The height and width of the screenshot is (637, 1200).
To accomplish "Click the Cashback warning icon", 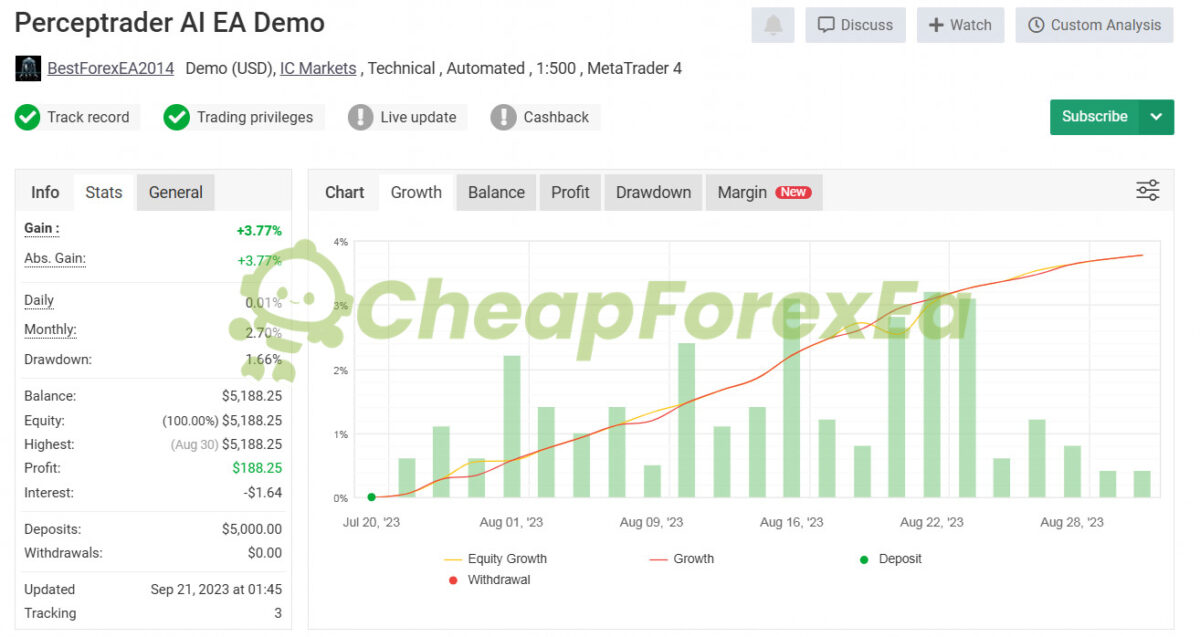I will (x=503, y=117).
